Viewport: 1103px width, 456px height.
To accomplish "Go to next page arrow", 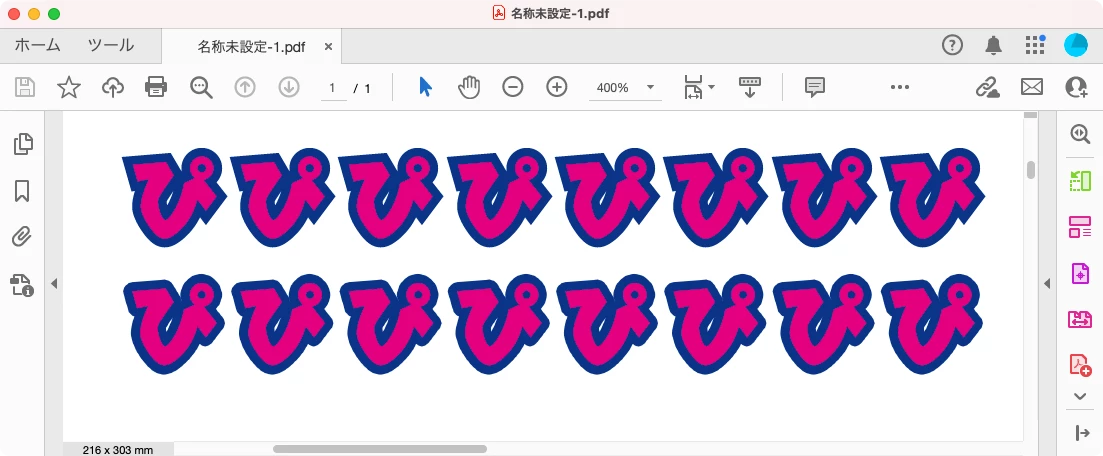I will point(289,87).
